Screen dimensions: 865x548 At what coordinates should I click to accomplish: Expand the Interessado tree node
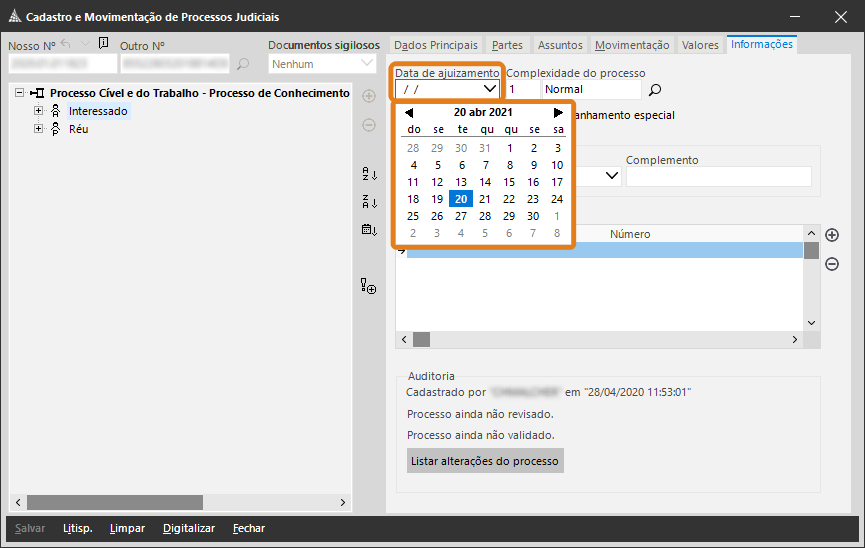click(39, 111)
